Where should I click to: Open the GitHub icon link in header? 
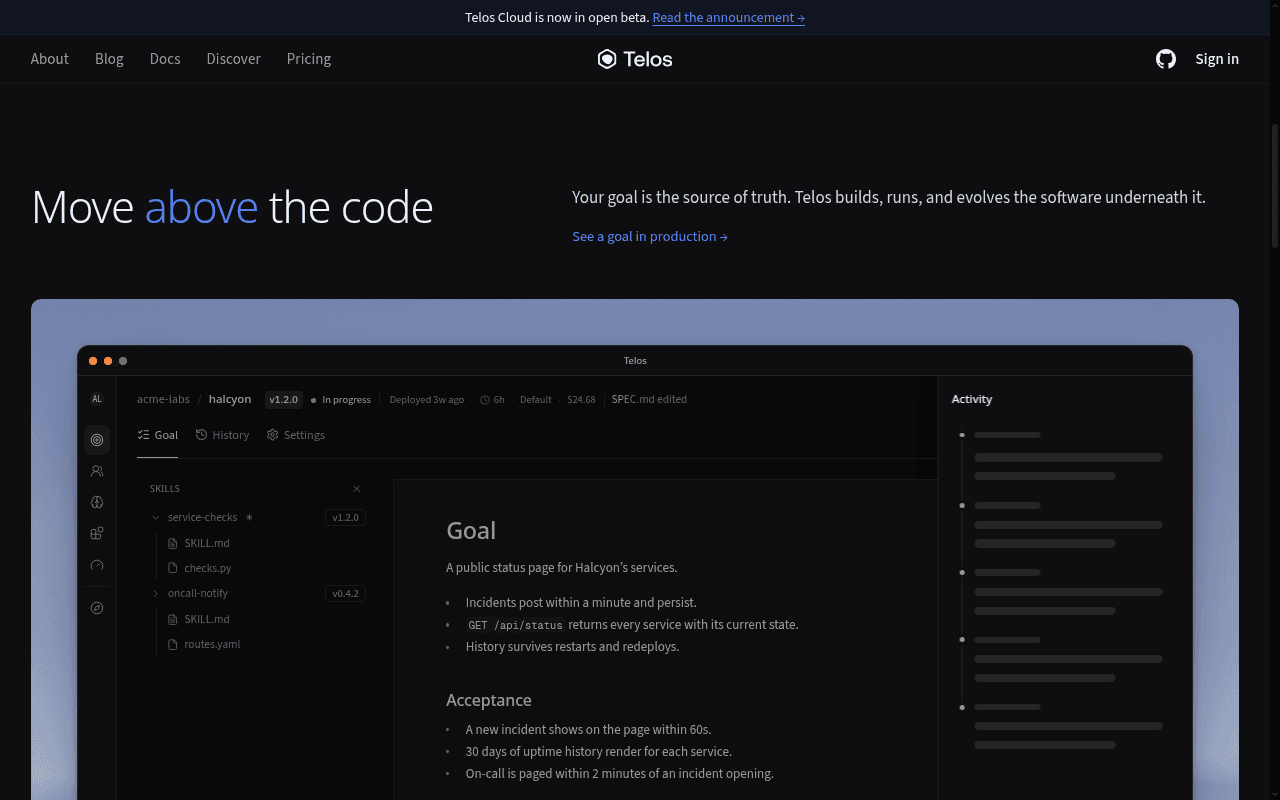click(1166, 59)
